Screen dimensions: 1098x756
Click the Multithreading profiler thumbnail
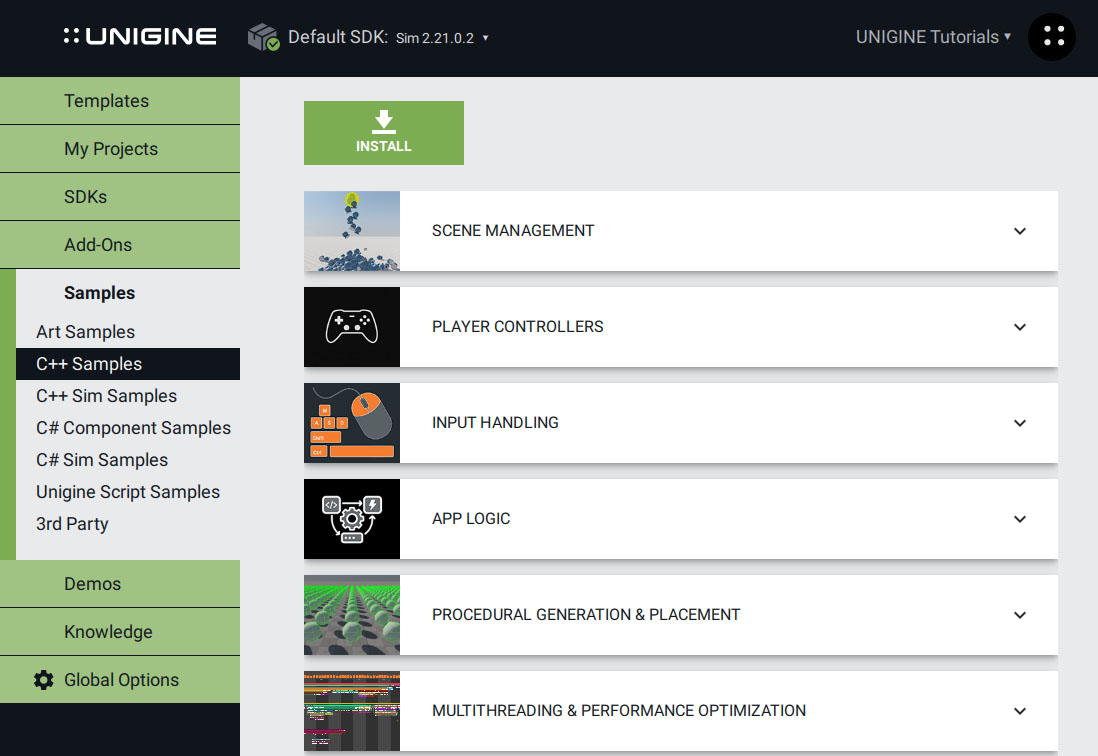pyautogui.click(x=352, y=710)
